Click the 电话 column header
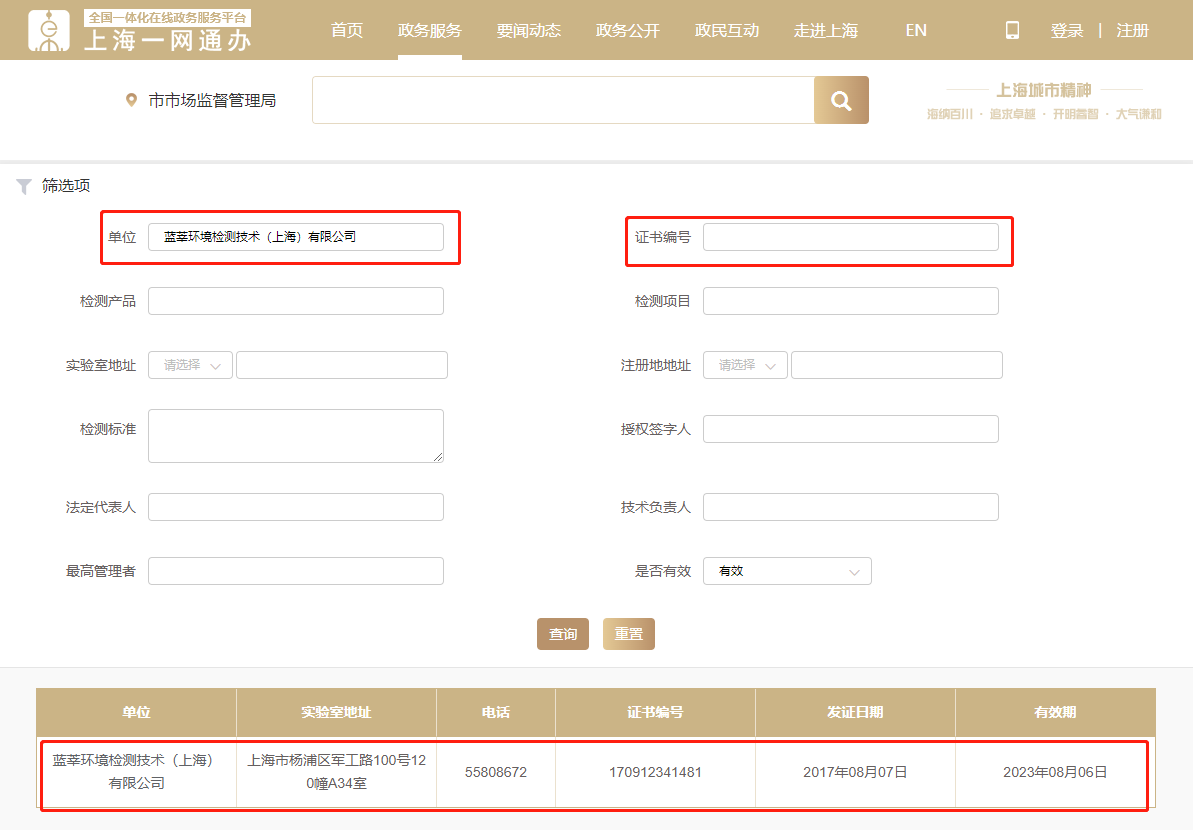Screen dimensions: 1193x830 pyautogui.click(x=496, y=712)
